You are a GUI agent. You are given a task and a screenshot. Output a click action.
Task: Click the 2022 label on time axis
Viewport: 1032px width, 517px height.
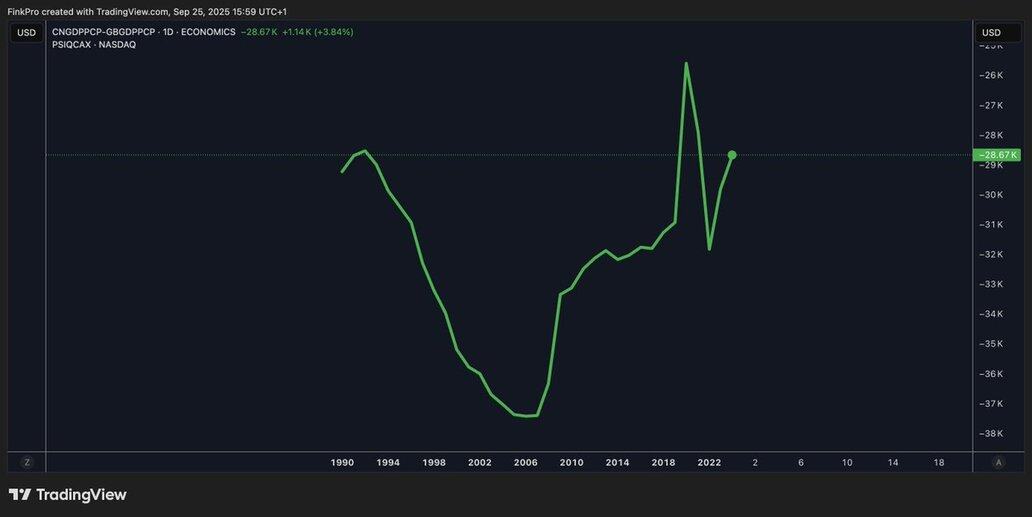(709, 463)
